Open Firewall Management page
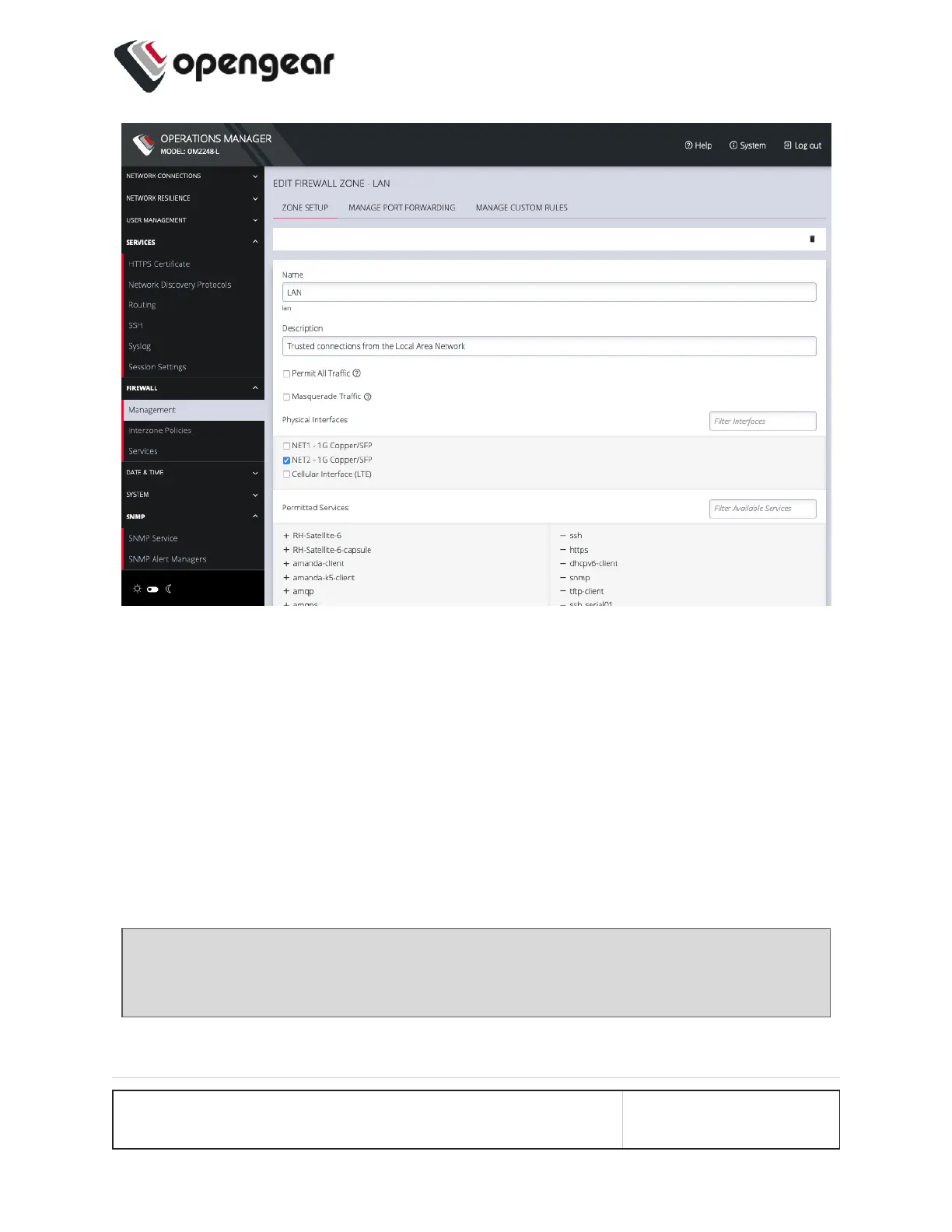 tap(194, 410)
